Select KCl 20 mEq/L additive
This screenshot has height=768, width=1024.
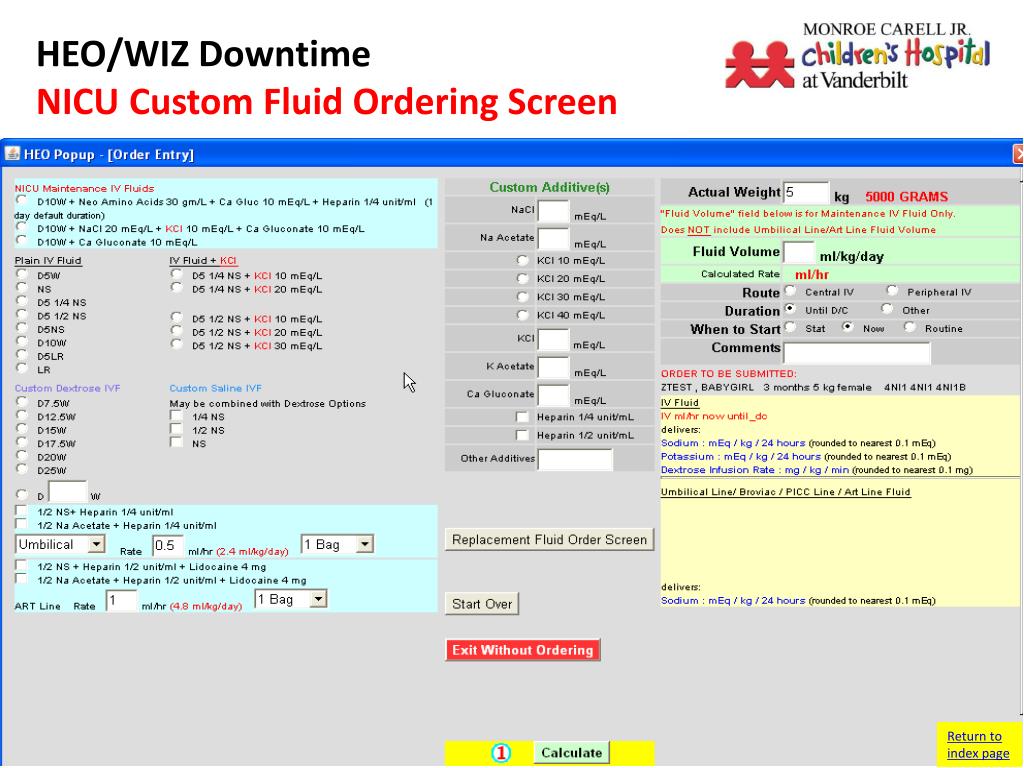(522, 278)
